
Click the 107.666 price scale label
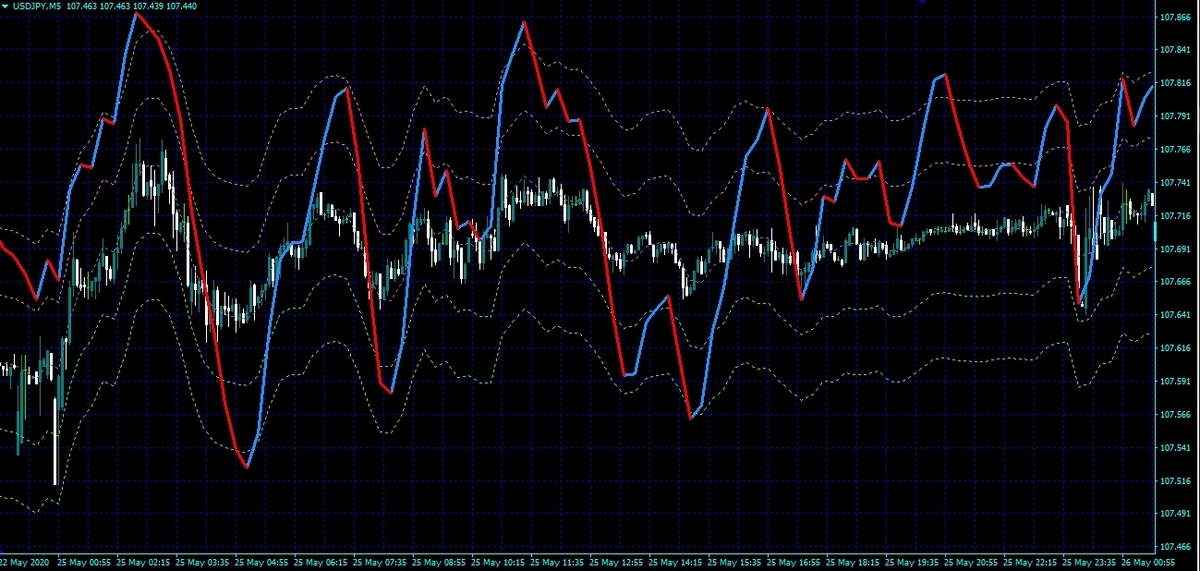click(x=1174, y=282)
